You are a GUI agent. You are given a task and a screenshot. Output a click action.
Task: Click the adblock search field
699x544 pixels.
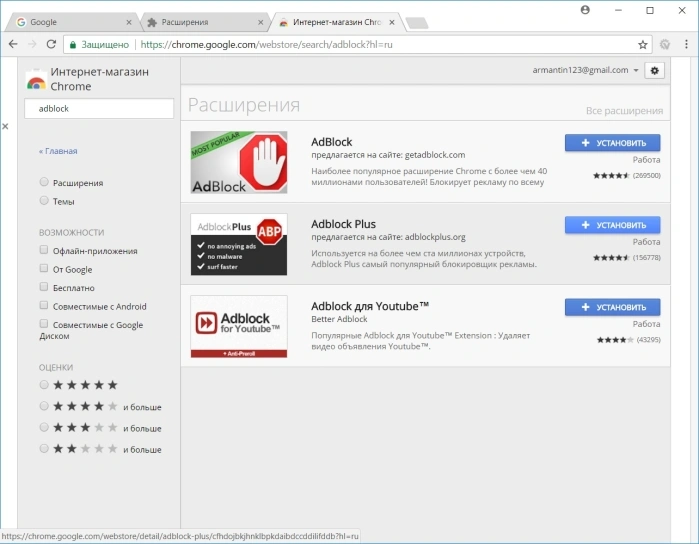(x=99, y=109)
